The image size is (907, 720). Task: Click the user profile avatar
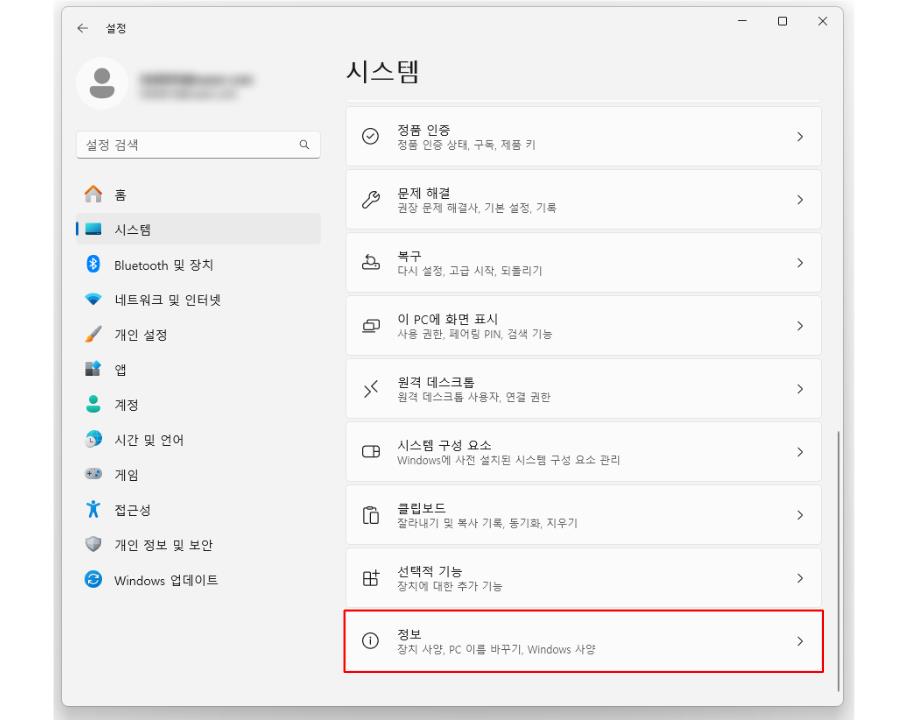102,83
